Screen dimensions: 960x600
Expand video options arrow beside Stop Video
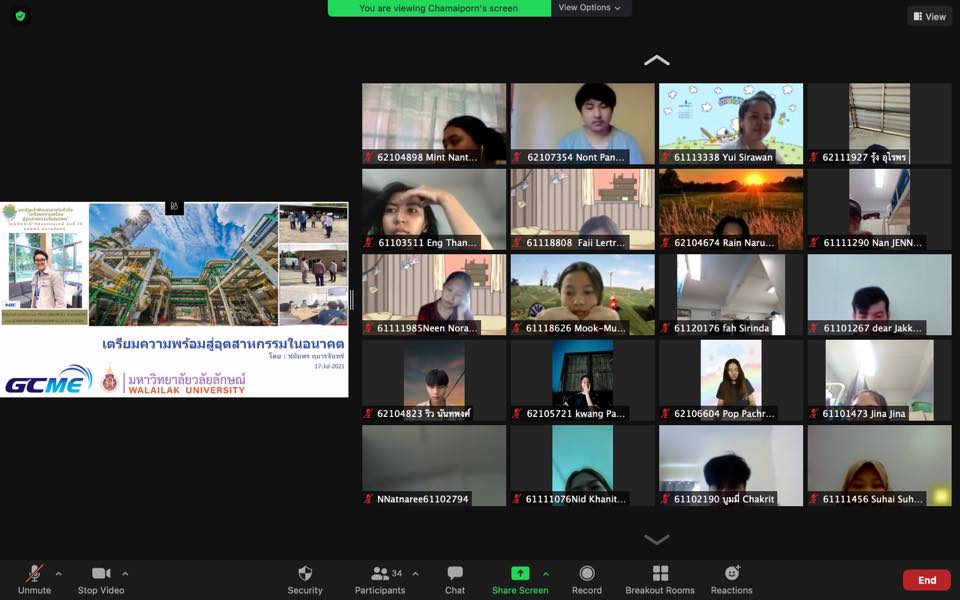(125, 574)
